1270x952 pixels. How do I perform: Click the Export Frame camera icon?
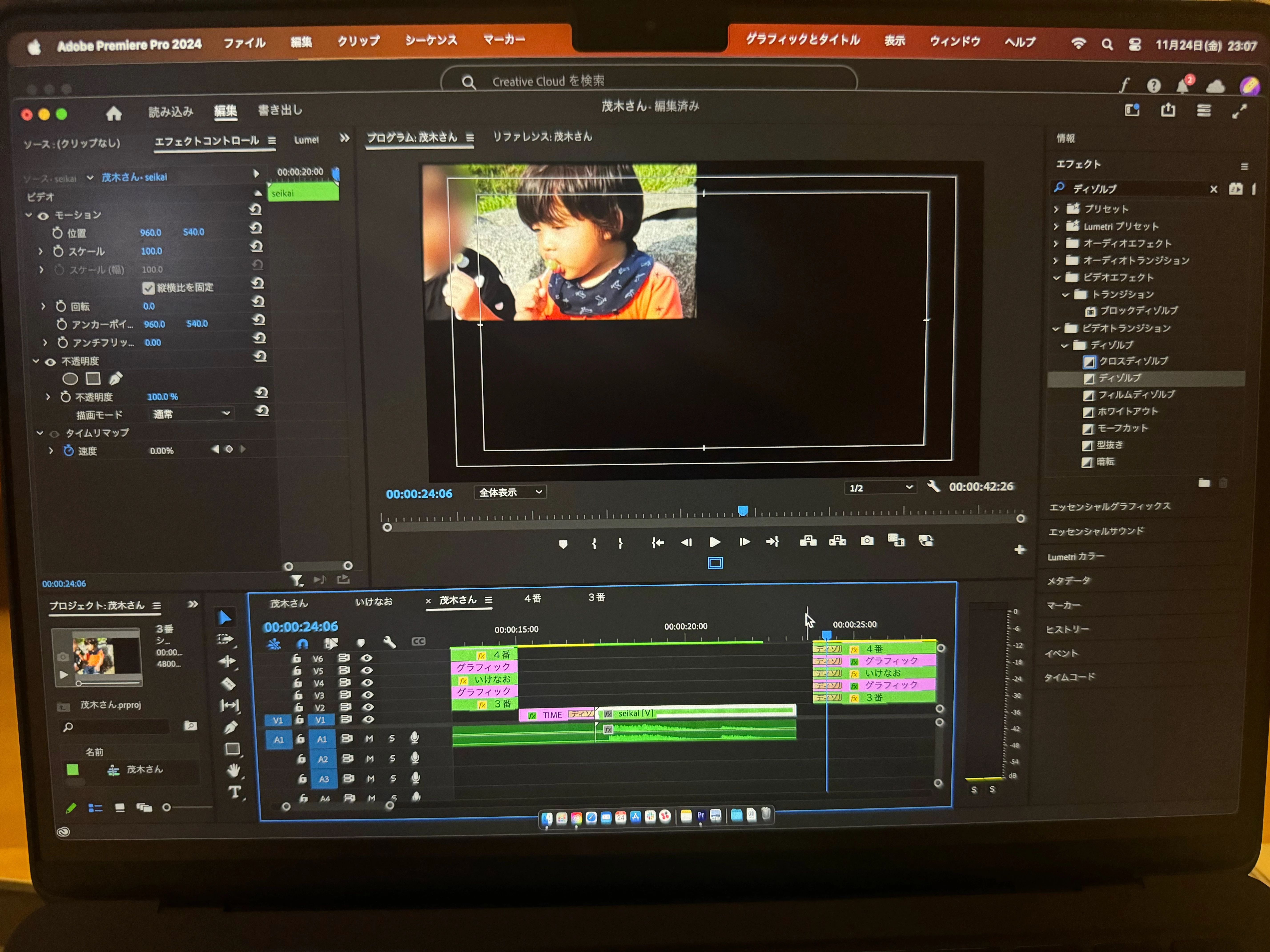(867, 541)
